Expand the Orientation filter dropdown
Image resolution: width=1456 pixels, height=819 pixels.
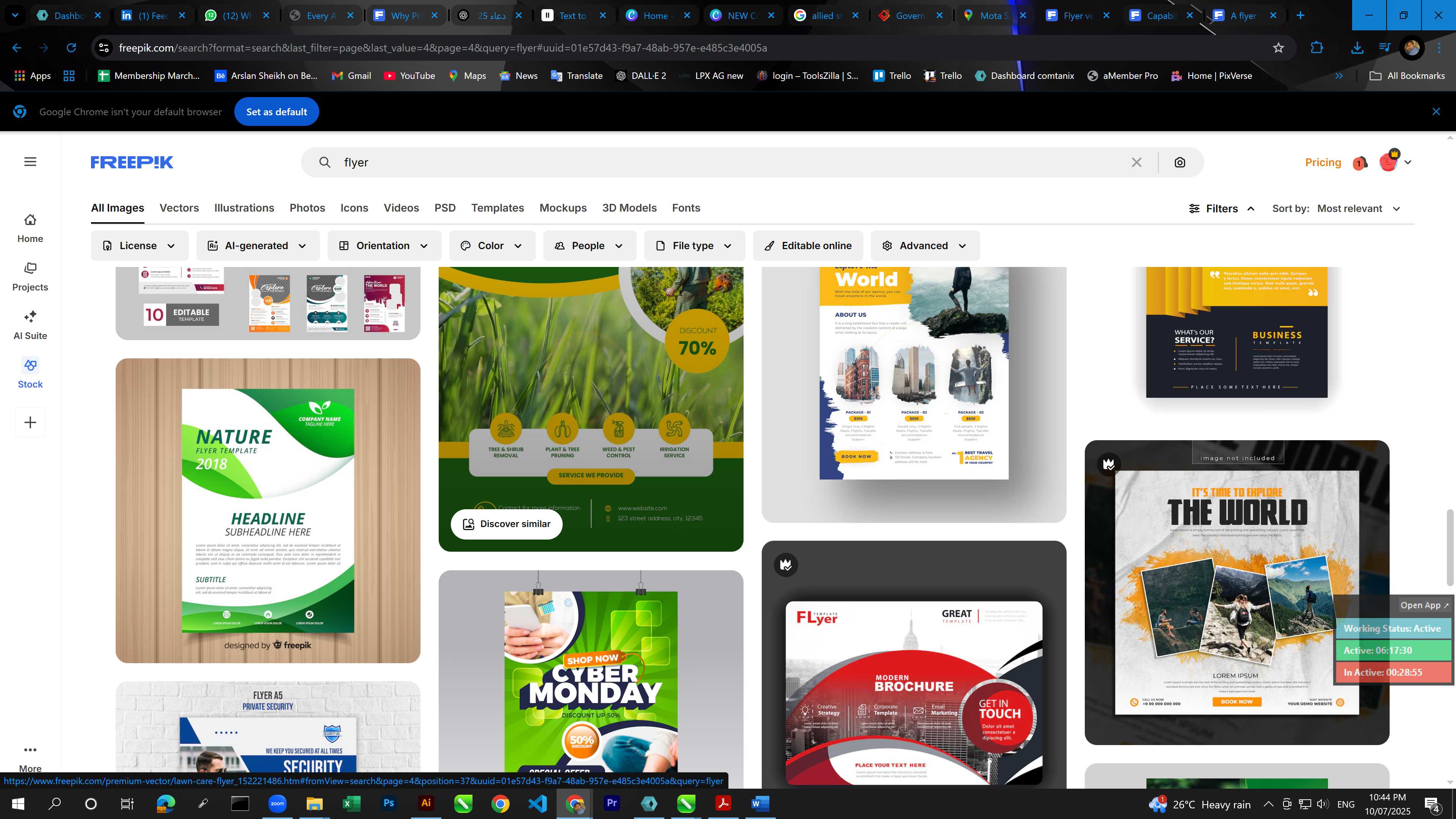pyautogui.click(x=384, y=246)
